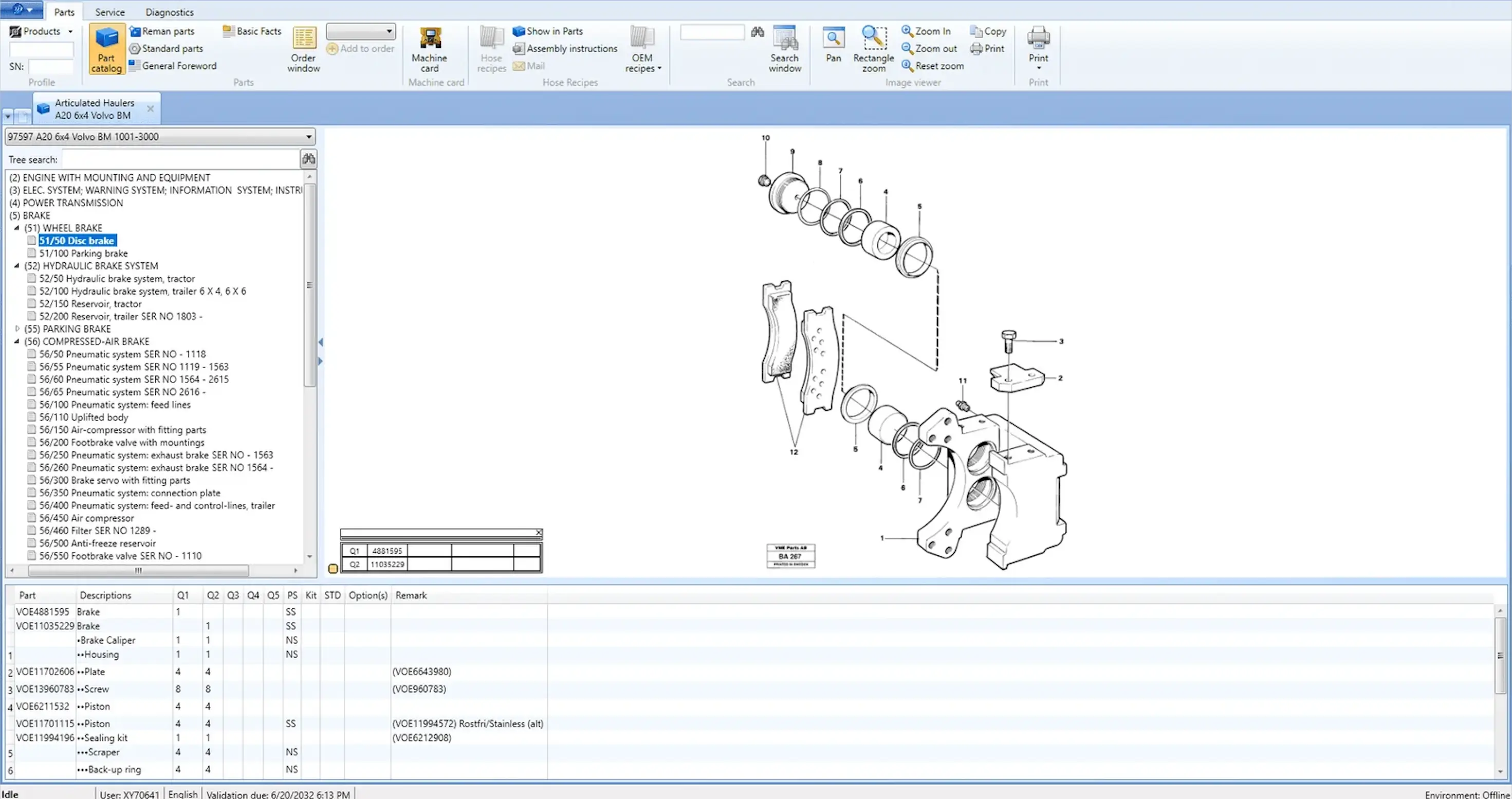Open OEM recipes menu
1512x799 pixels.
pyautogui.click(x=642, y=50)
